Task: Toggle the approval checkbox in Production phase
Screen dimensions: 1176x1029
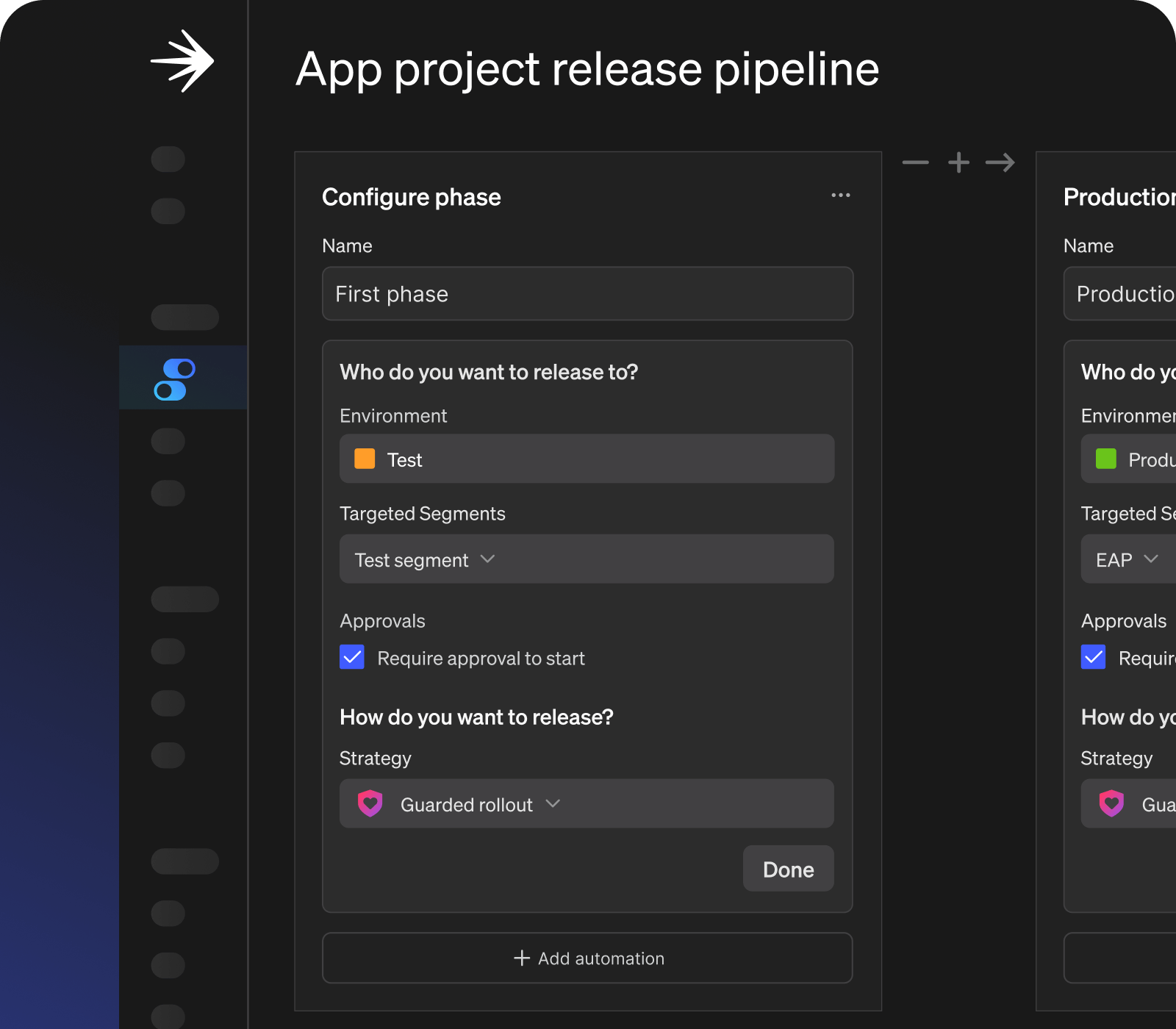Action: pos(1093,657)
